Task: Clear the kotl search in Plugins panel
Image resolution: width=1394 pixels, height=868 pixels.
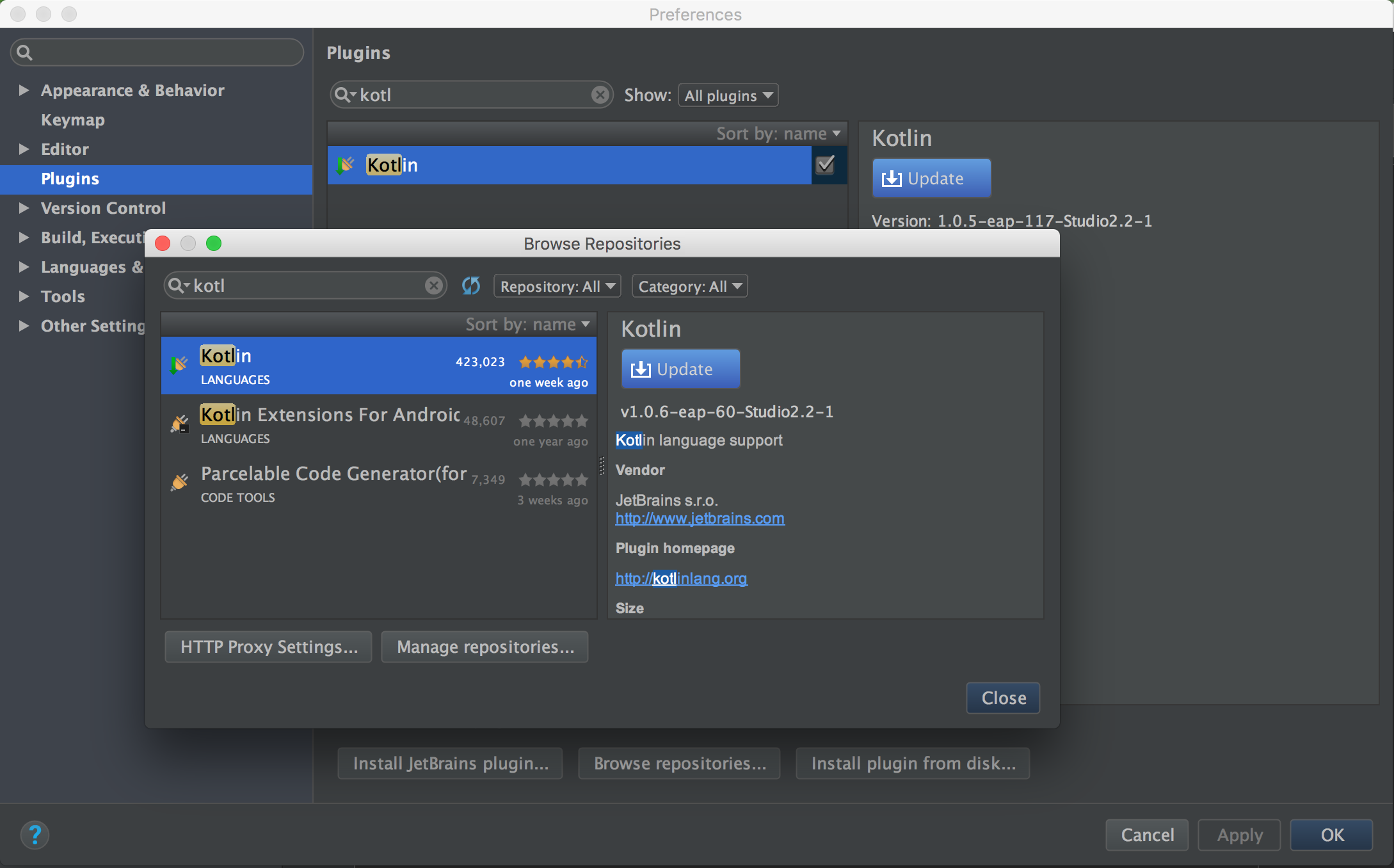Action: [600, 95]
